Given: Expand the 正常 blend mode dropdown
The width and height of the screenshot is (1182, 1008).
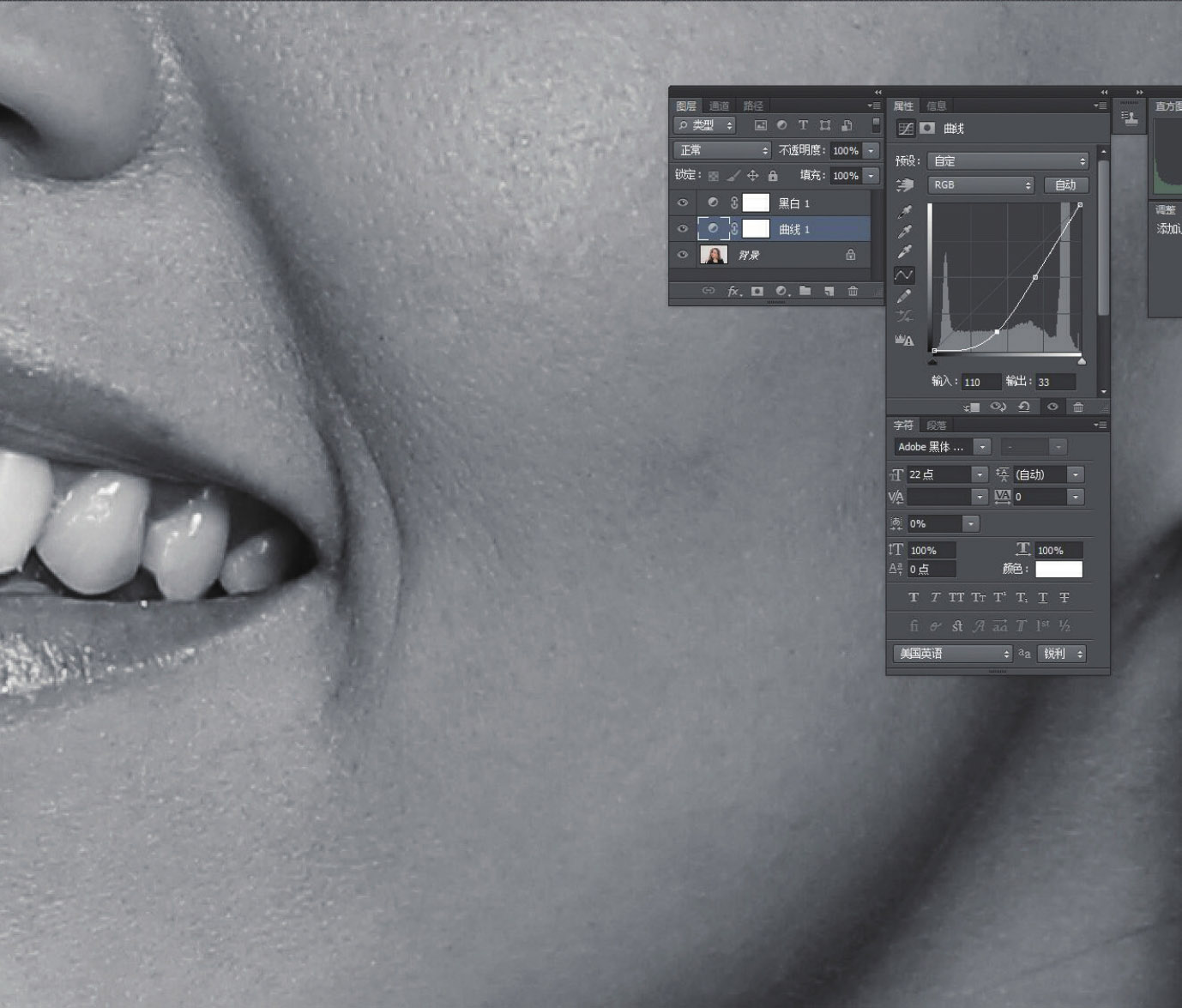Looking at the screenshot, I should click(x=722, y=150).
